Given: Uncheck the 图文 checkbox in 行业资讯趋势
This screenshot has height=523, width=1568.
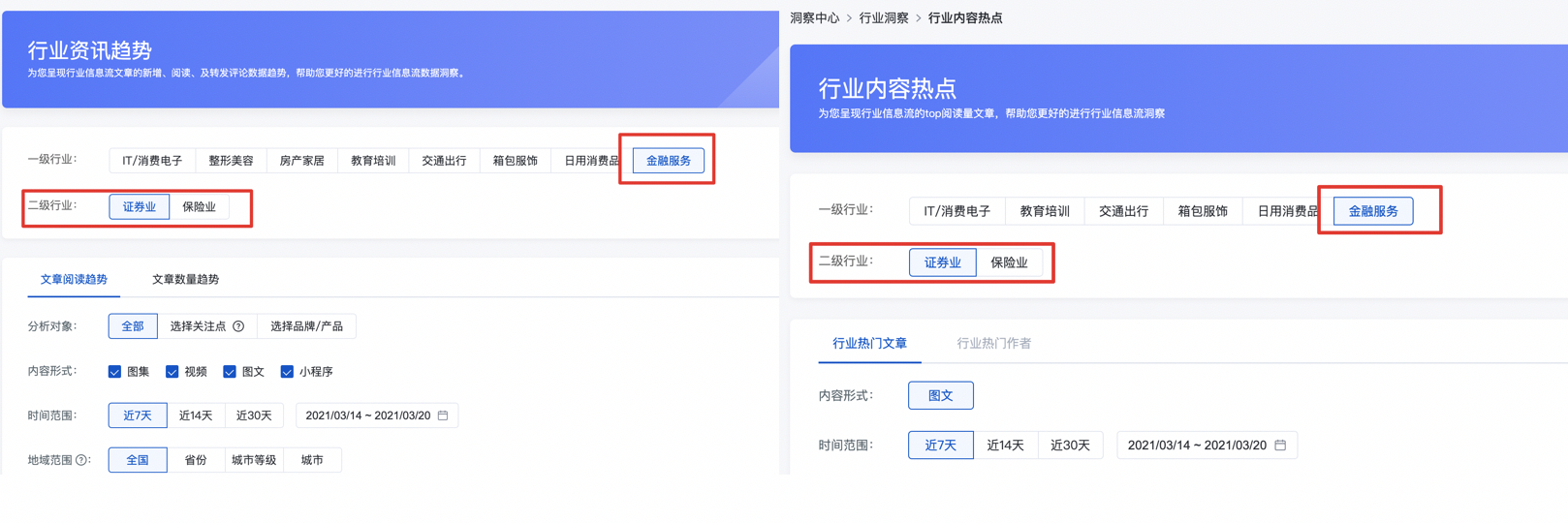Looking at the screenshot, I should (x=230, y=372).
